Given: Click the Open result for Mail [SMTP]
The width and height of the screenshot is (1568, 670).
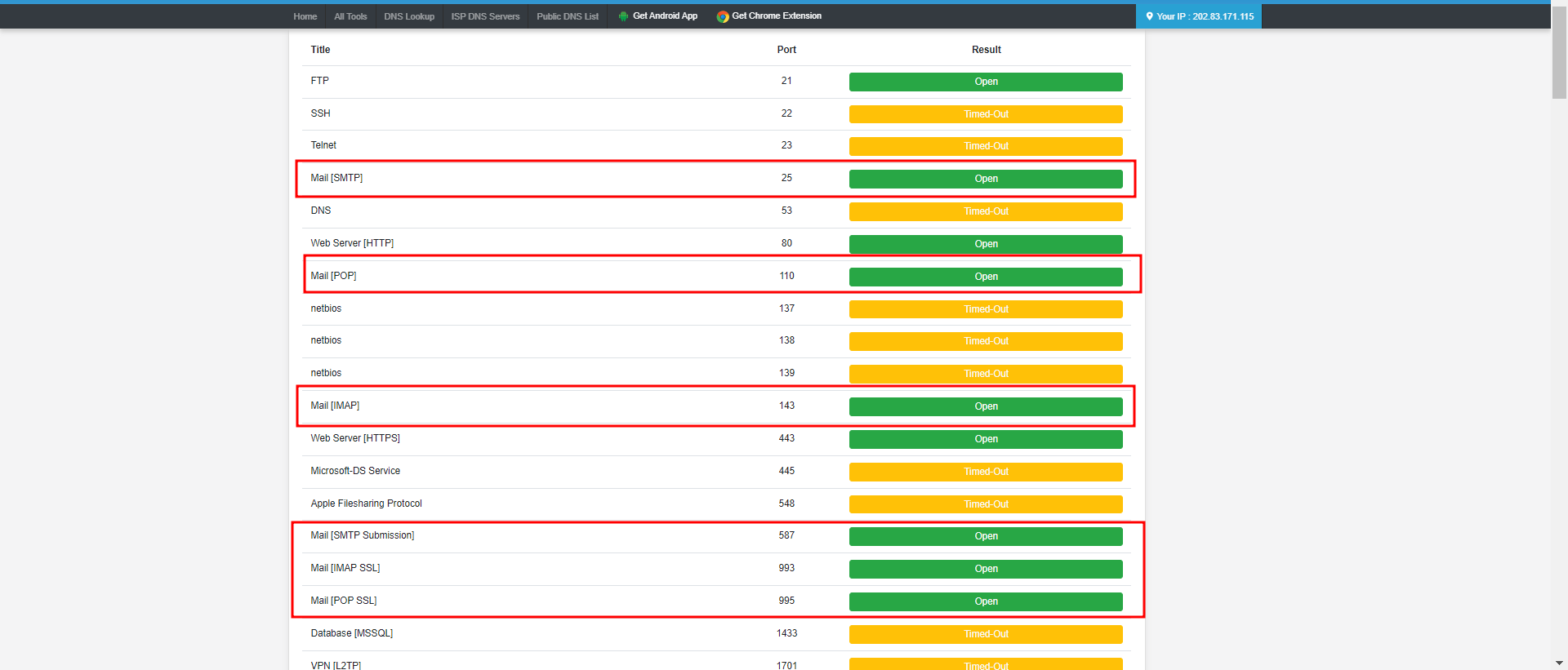Looking at the screenshot, I should pyautogui.click(x=986, y=179).
